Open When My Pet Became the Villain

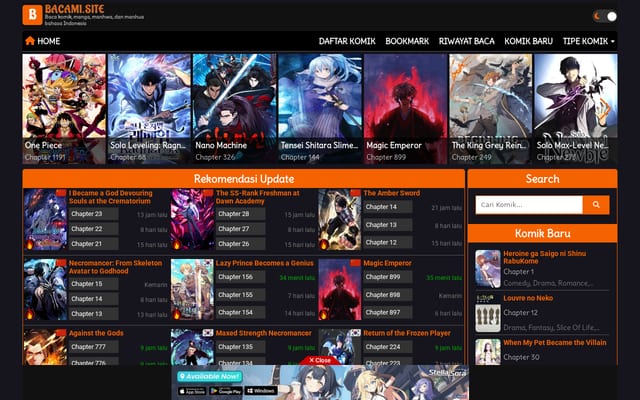pos(555,342)
